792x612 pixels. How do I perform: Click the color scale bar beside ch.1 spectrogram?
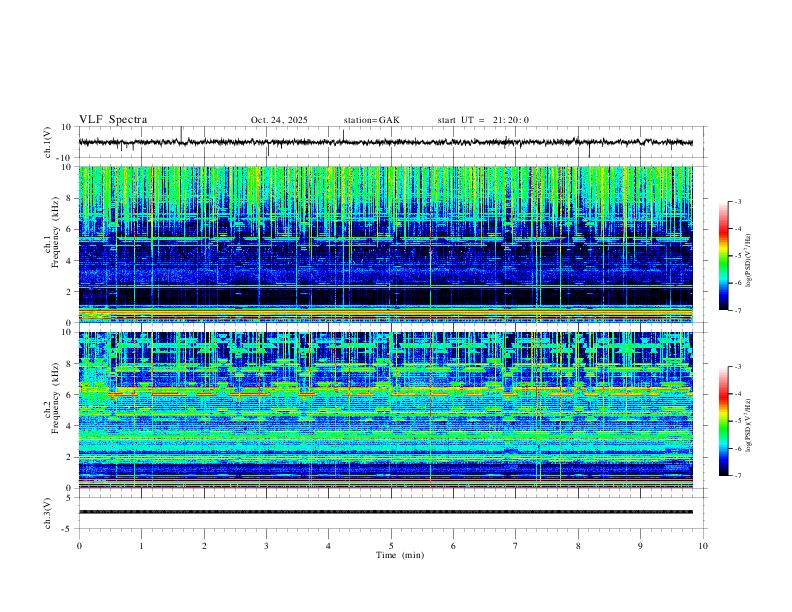pyautogui.click(x=723, y=256)
